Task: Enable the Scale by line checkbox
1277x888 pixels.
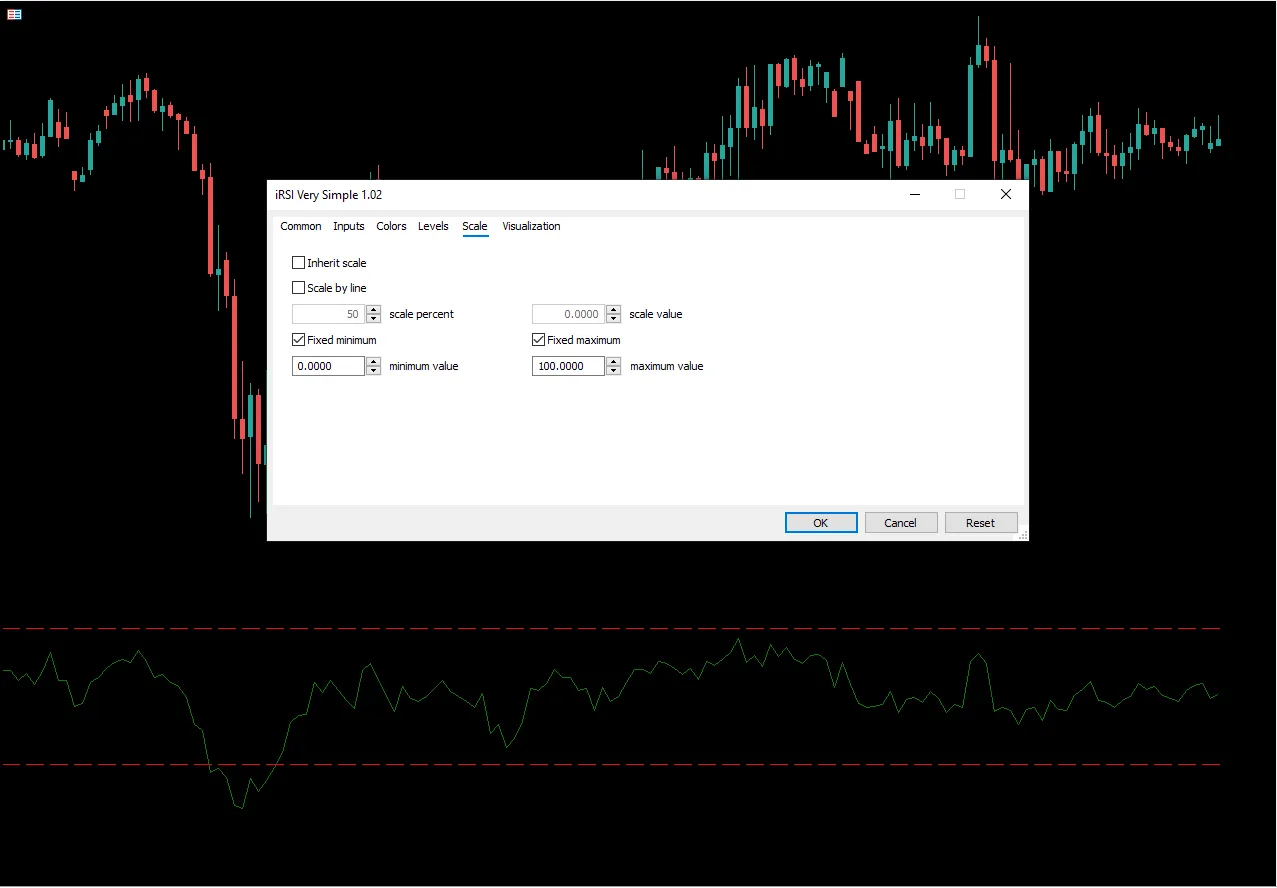Action: (298, 288)
